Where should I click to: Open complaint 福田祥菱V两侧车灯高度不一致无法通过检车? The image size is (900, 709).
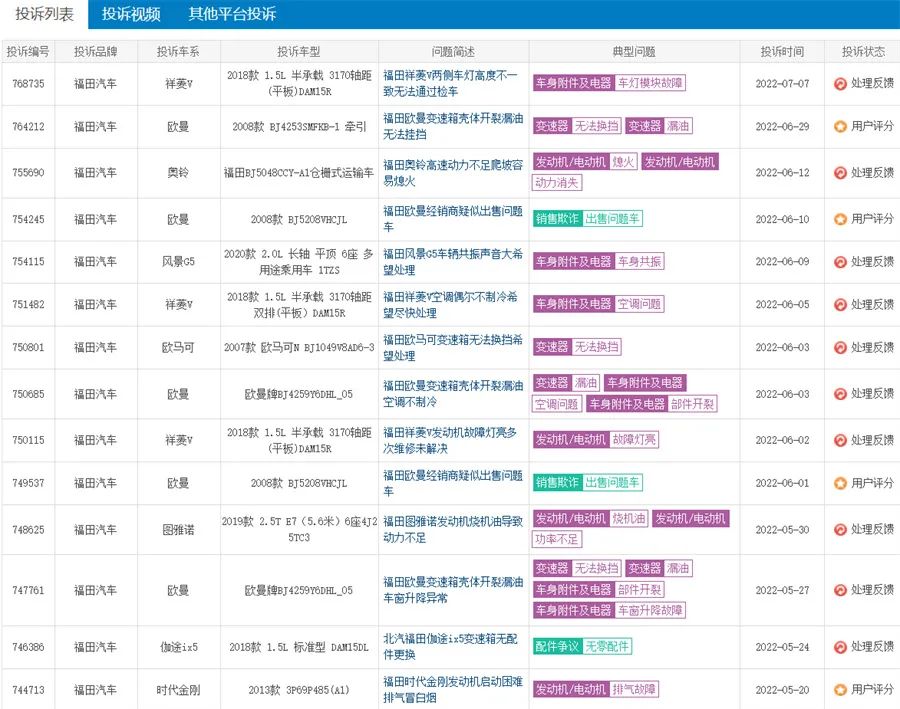click(451, 83)
